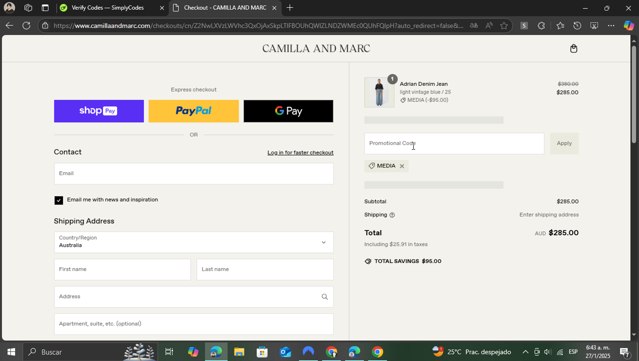This screenshot has width=639, height=361.
Task: Close the Verify Codes SimplyCodes tab
Action: 162,8
